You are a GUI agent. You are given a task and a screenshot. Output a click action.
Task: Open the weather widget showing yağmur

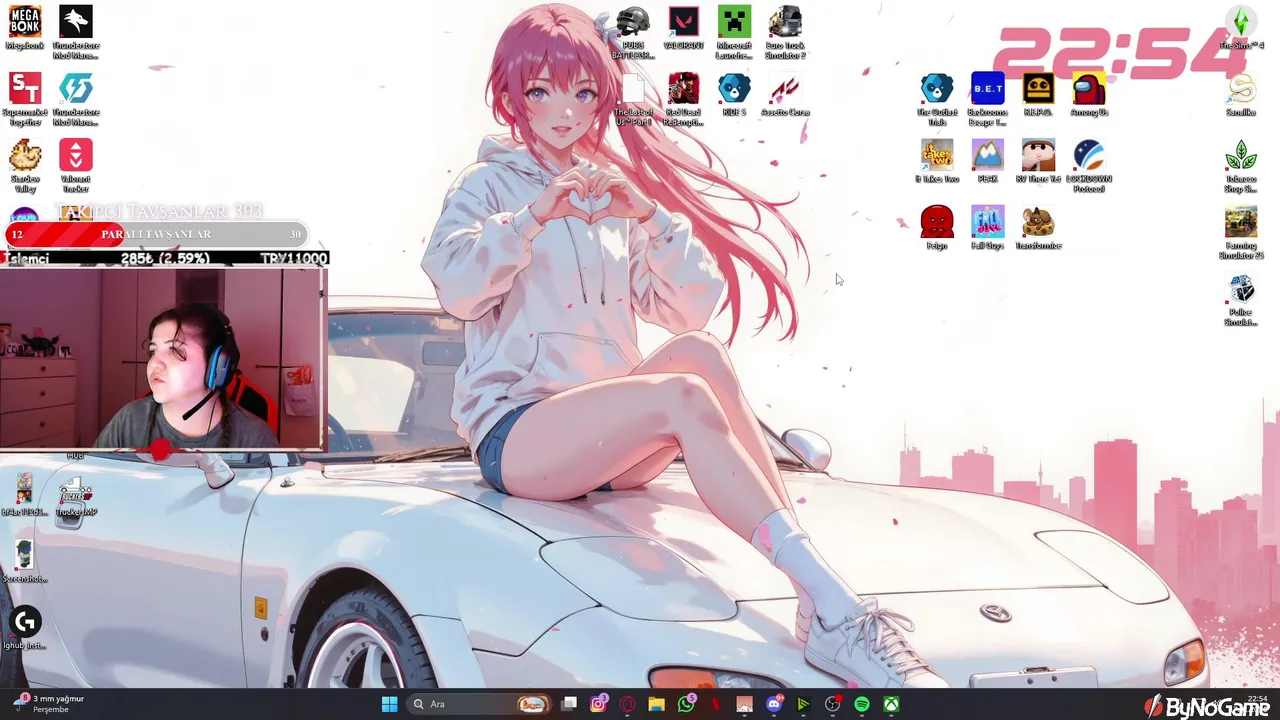(x=48, y=704)
